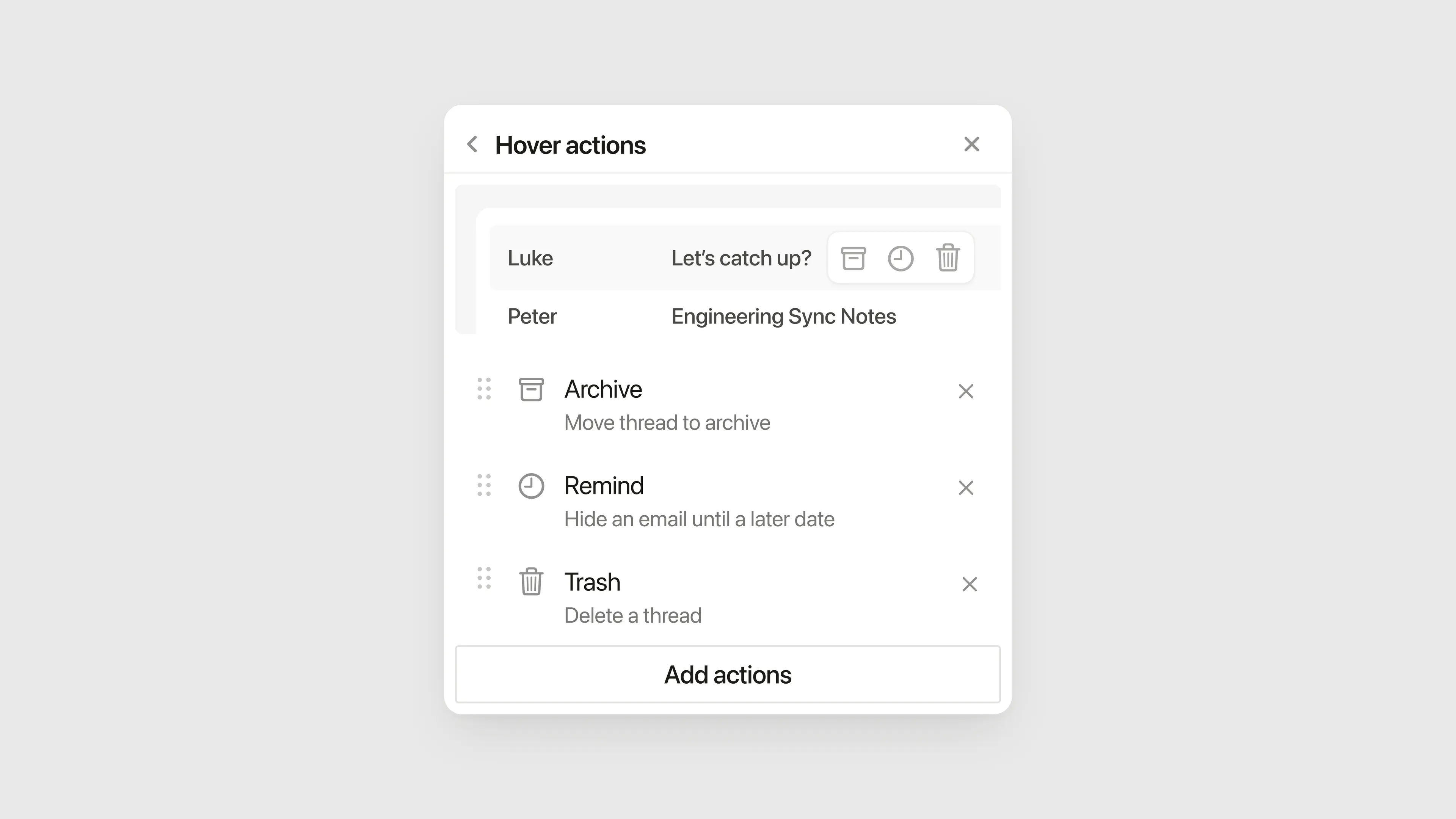The width and height of the screenshot is (1456, 819).
Task: Remove the Archive hover action
Action: pyautogui.click(x=966, y=391)
